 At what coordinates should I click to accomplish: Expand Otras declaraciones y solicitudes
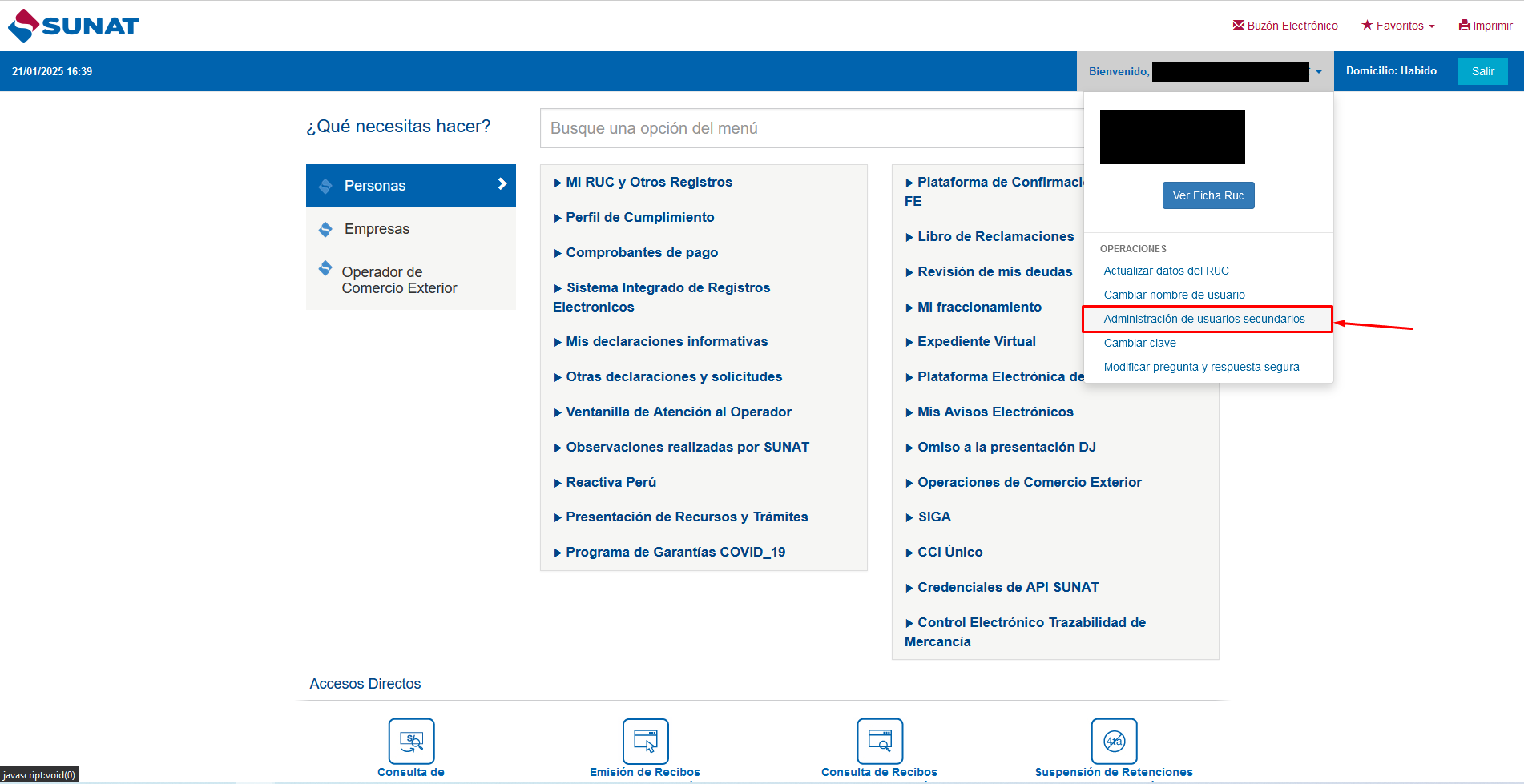pos(667,377)
